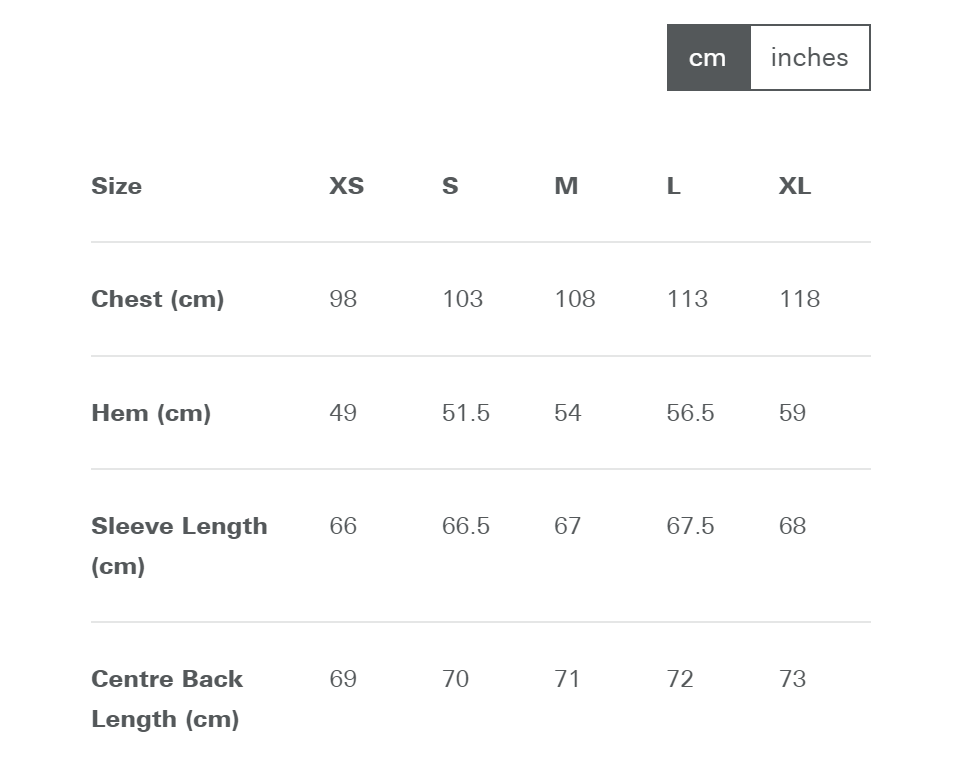Click the XS size column header
The width and height of the screenshot is (963, 762).
[x=346, y=186]
